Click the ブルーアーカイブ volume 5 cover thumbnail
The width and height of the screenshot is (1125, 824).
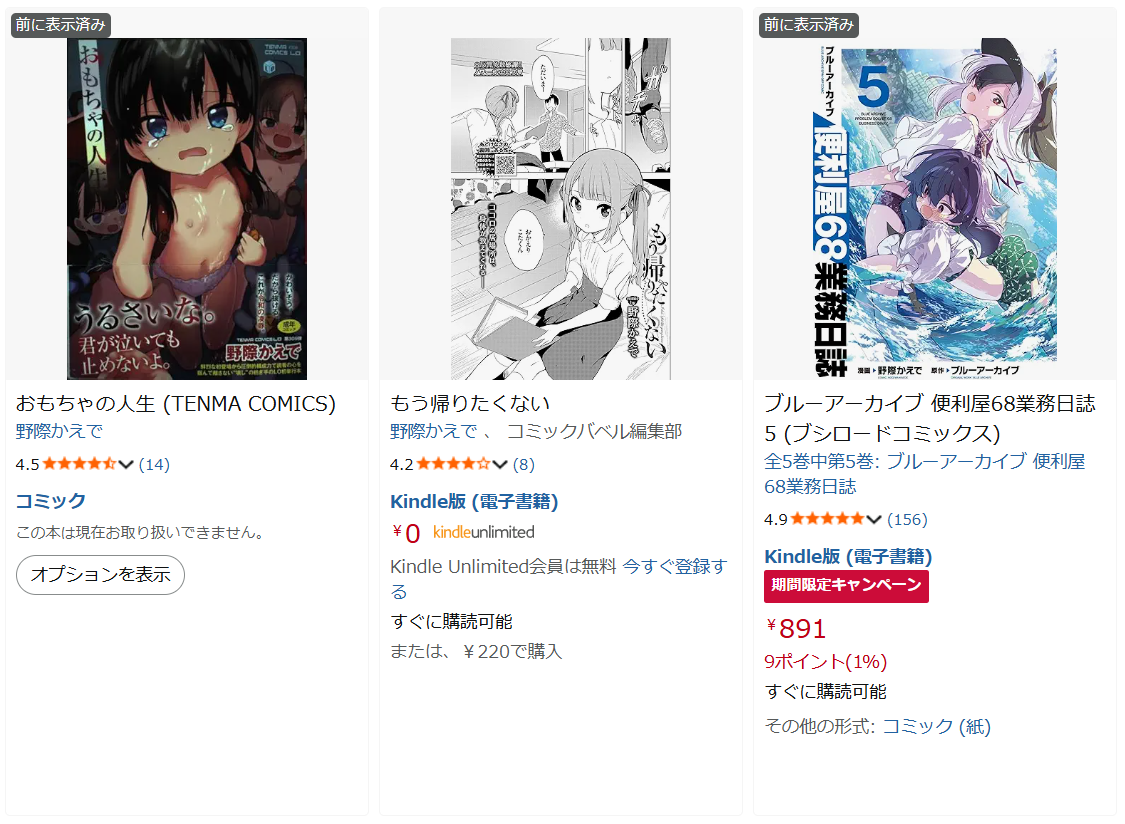934,209
